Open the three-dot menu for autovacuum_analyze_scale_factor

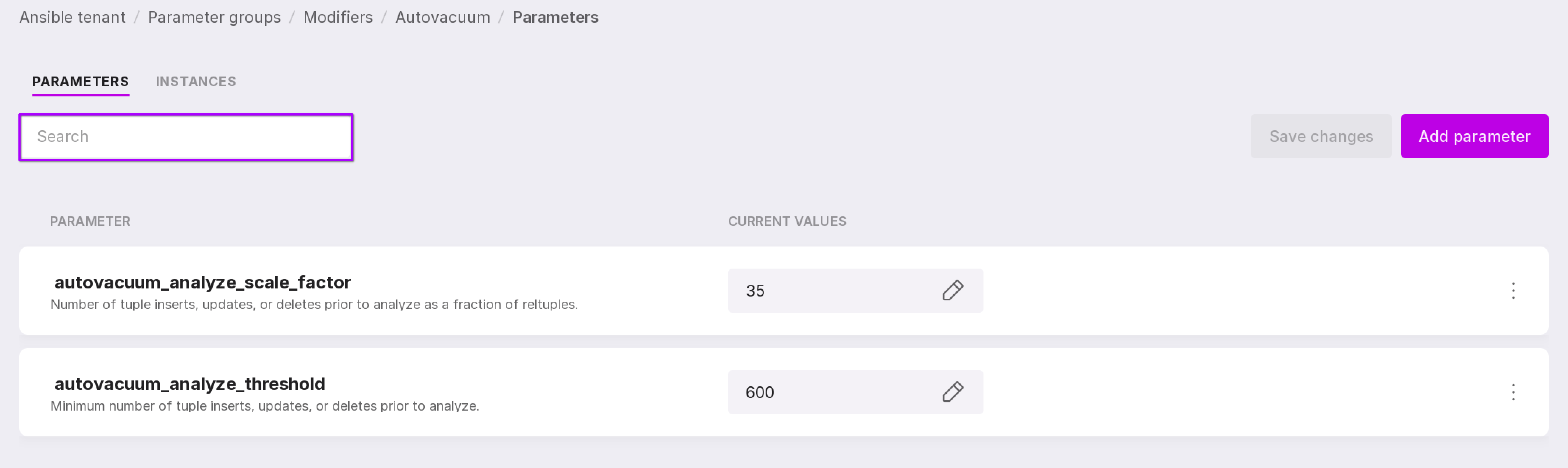tap(1513, 290)
